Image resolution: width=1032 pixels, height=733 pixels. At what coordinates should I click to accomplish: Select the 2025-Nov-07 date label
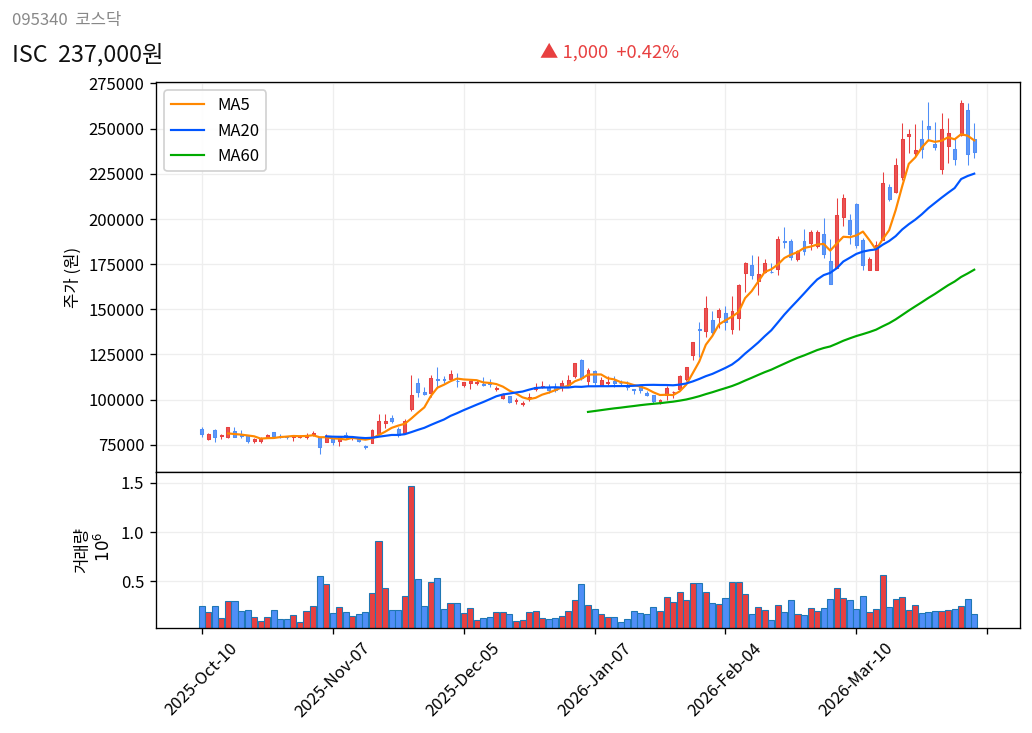[x=333, y=679]
